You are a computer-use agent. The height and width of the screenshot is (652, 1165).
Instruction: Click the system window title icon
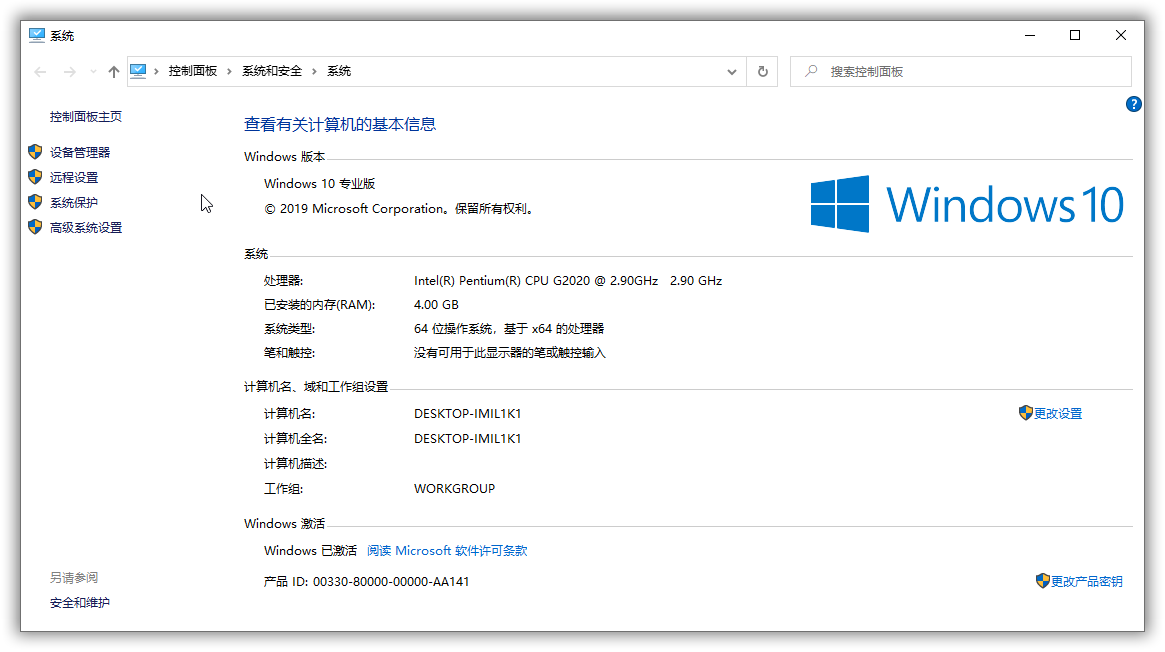click(x=36, y=35)
